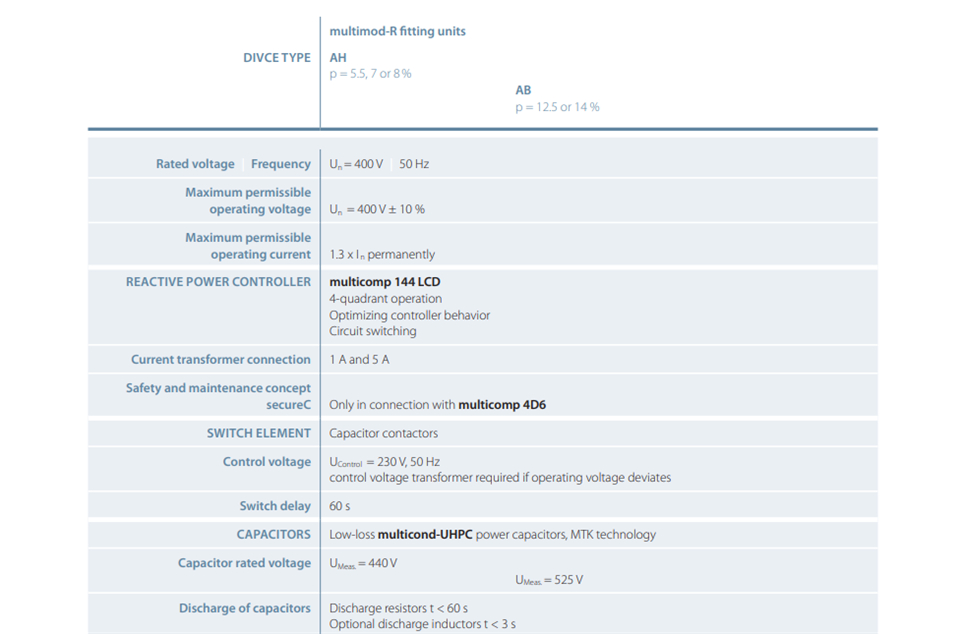Click the 'Rated voltage' label
The height and width of the screenshot is (634, 960).
[195, 164]
